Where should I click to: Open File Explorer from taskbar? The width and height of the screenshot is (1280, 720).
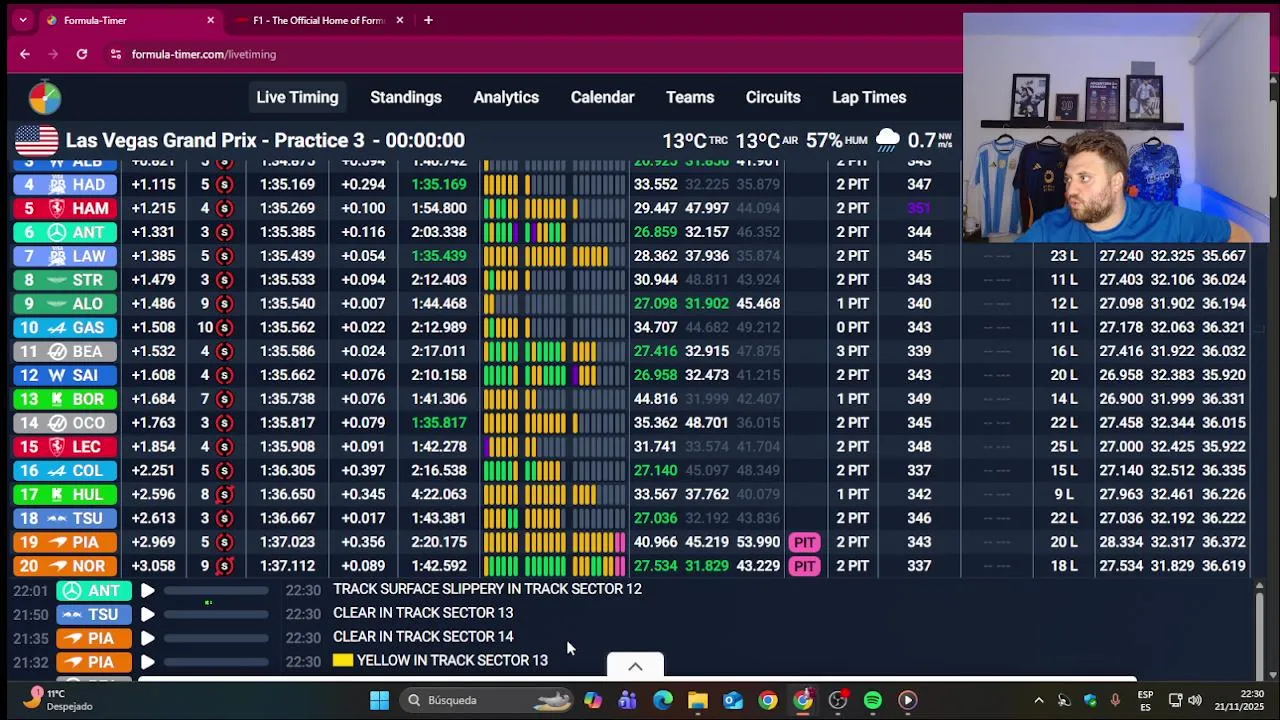(x=698, y=700)
